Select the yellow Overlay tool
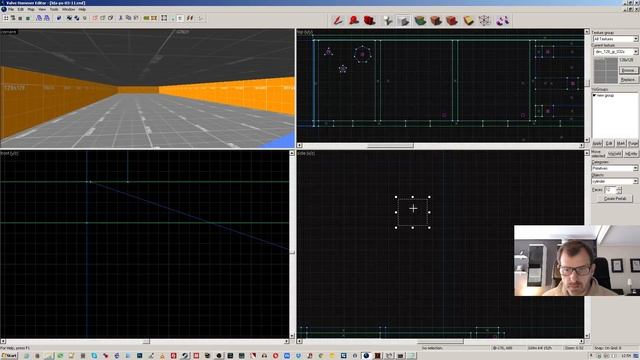Screen dimensions: 640x360 (468, 20)
